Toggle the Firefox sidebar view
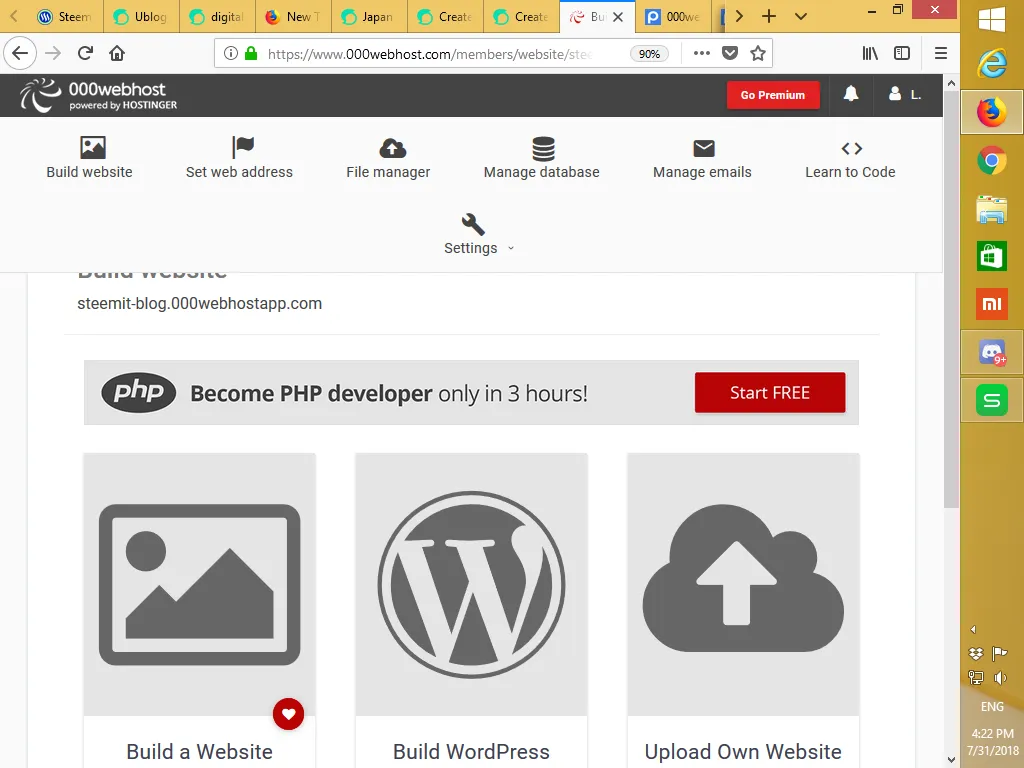The image size is (1024, 768). 902,54
